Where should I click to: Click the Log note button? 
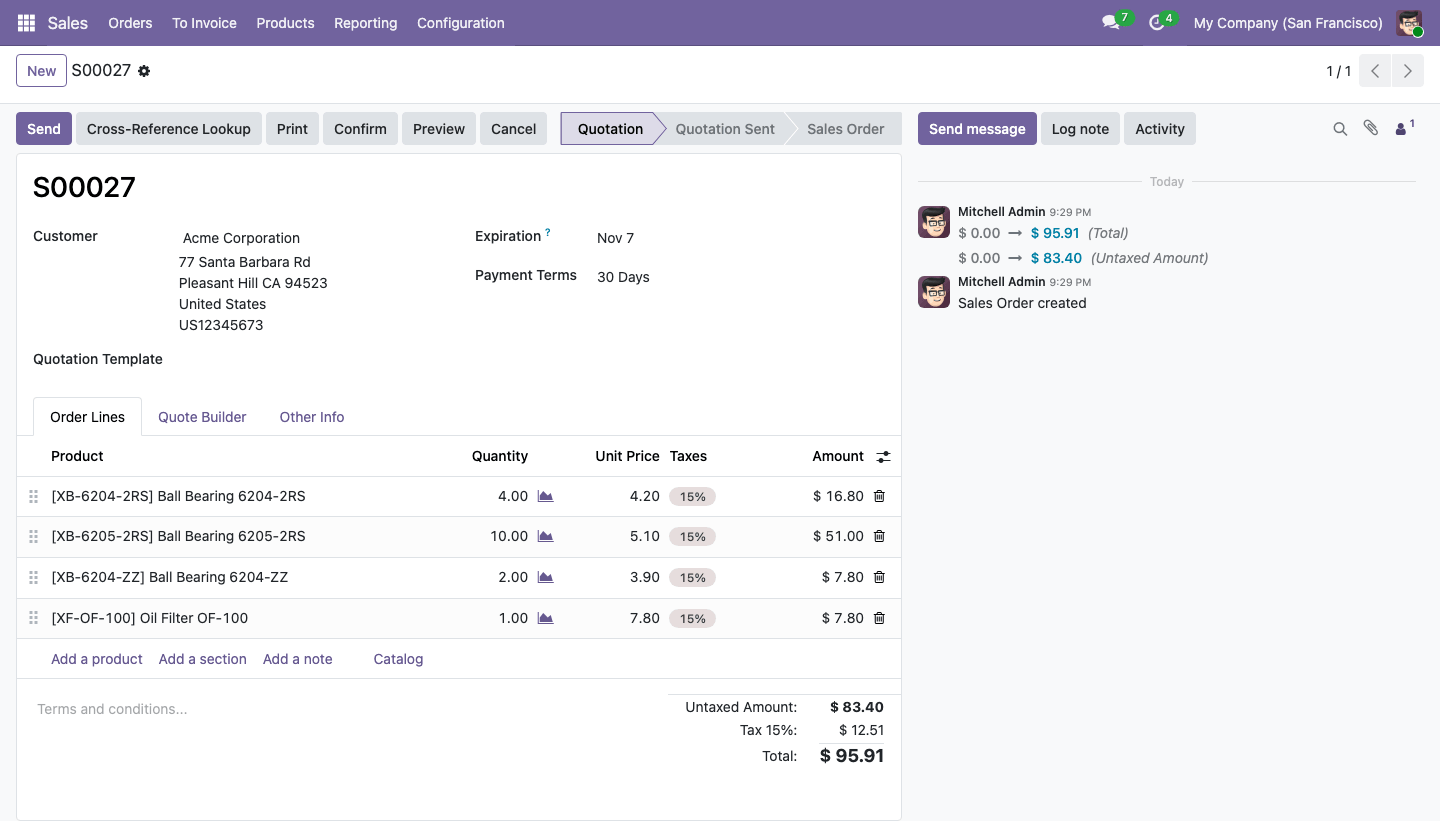pyautogui.click(x=1080, y=129)
